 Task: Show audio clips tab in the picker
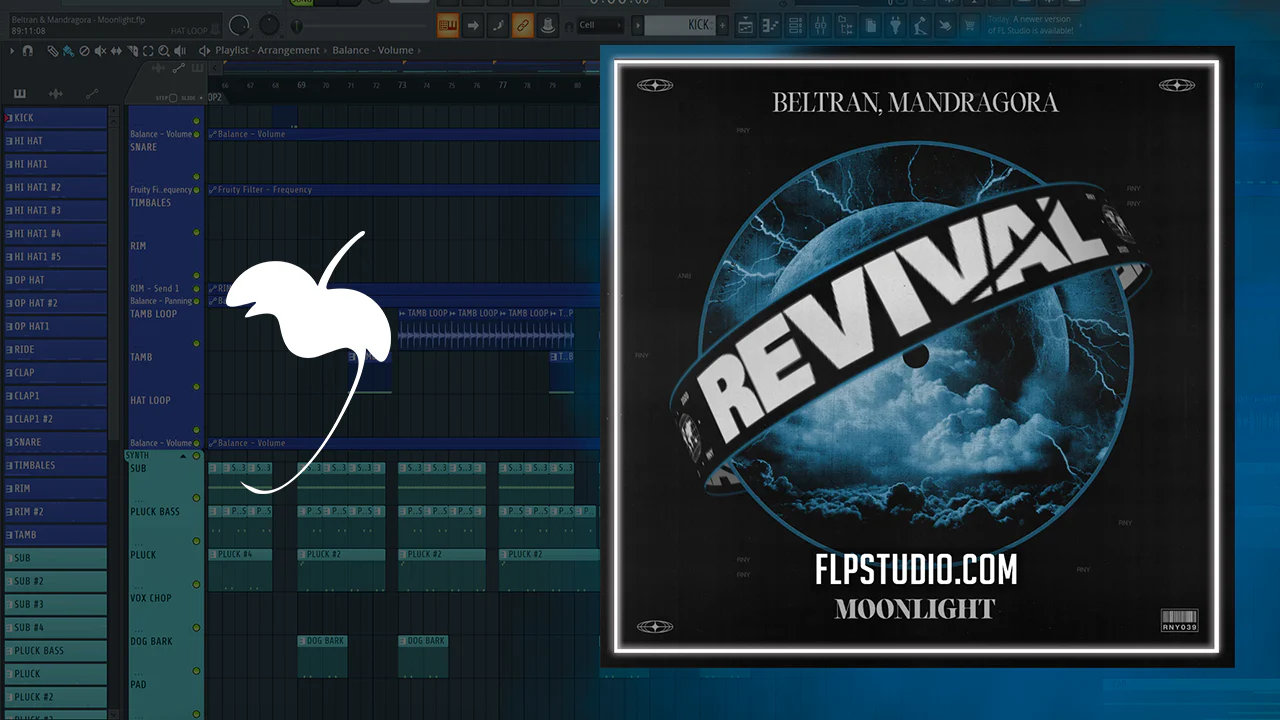(x=56, y=93)
